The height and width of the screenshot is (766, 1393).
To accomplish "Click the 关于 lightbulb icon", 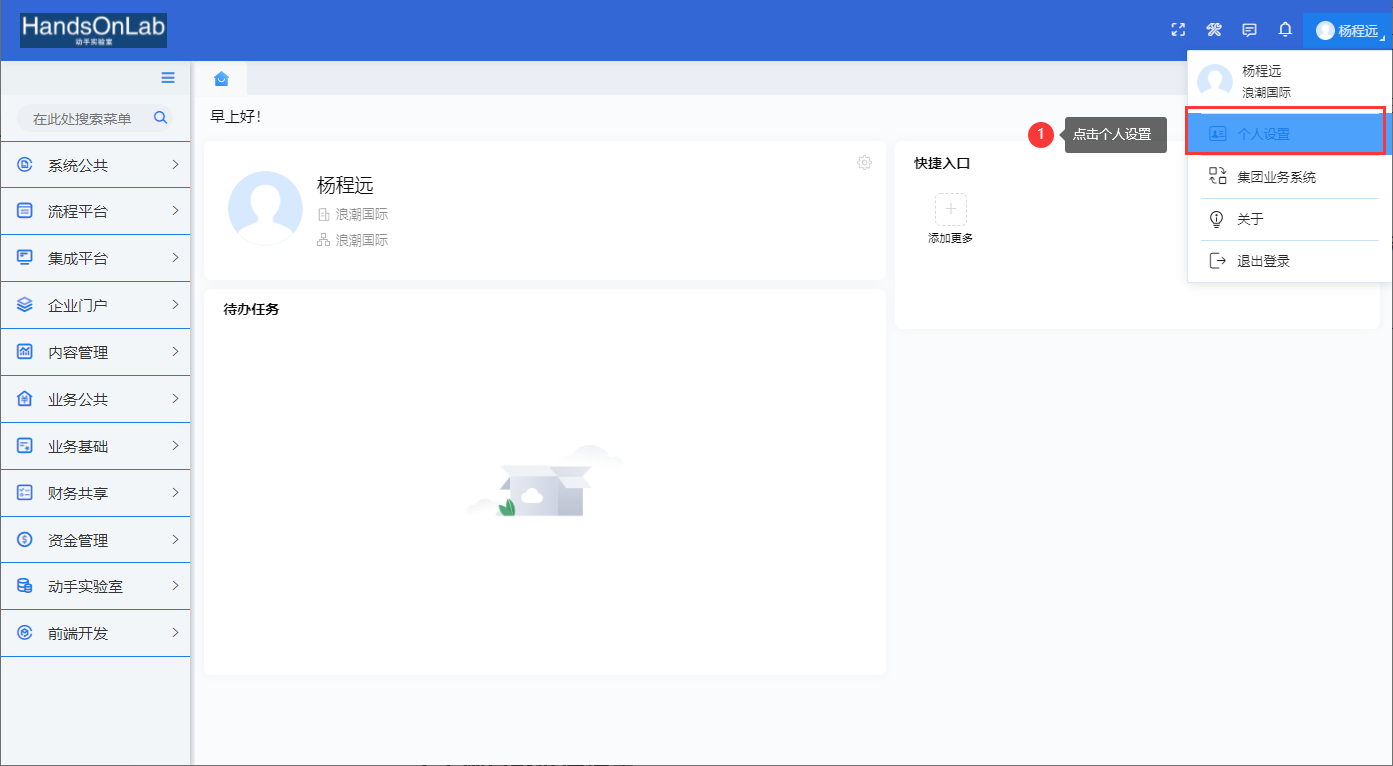I will [1217, 219].
